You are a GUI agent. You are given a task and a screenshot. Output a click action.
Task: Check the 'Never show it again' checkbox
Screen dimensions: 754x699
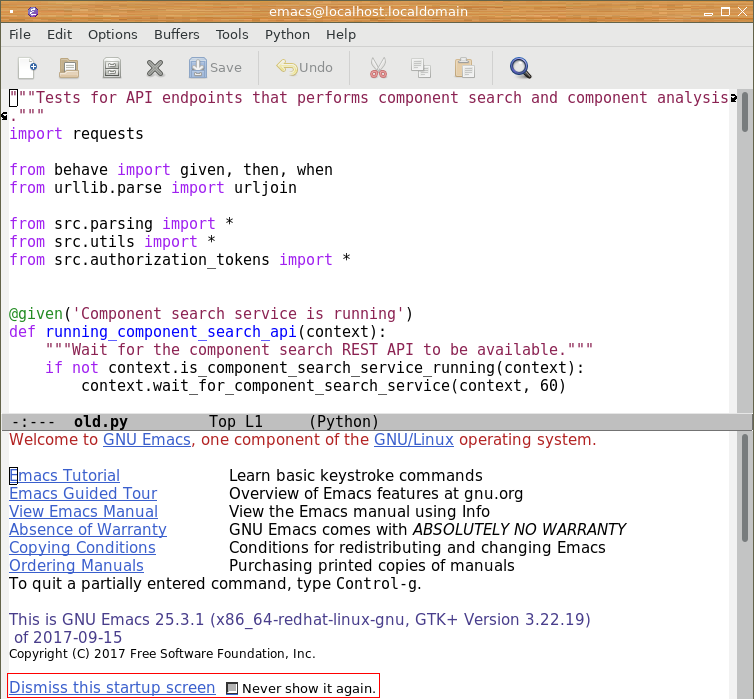coord(232,688)
